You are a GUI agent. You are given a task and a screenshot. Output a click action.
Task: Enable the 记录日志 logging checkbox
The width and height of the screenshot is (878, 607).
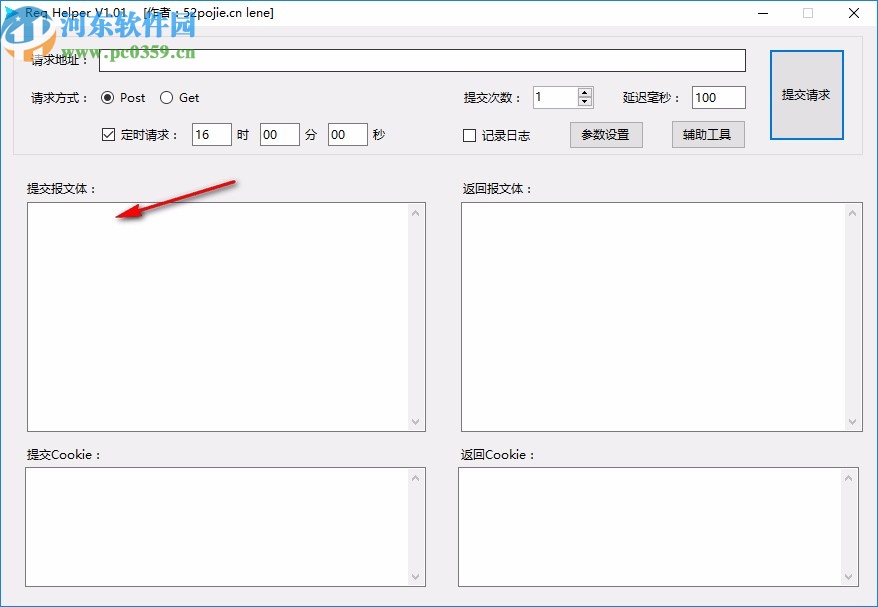tap(468, 135)
